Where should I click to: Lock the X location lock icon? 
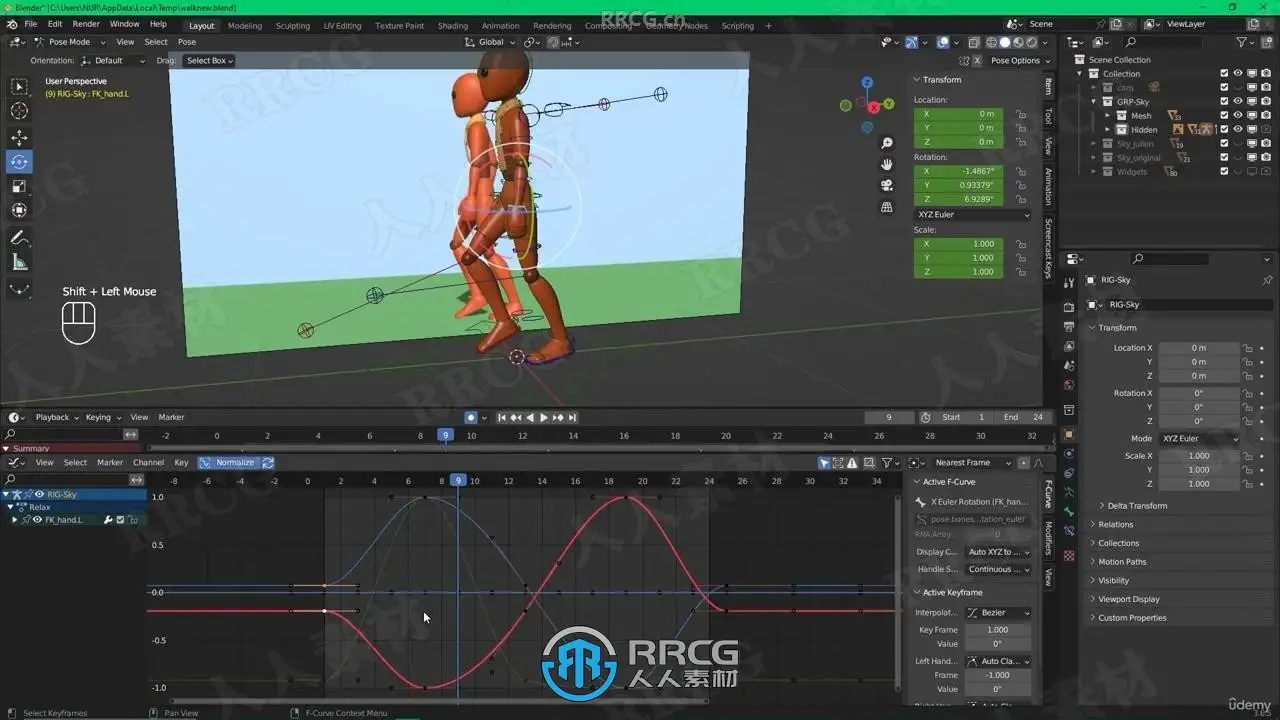tap(1021, 114)
